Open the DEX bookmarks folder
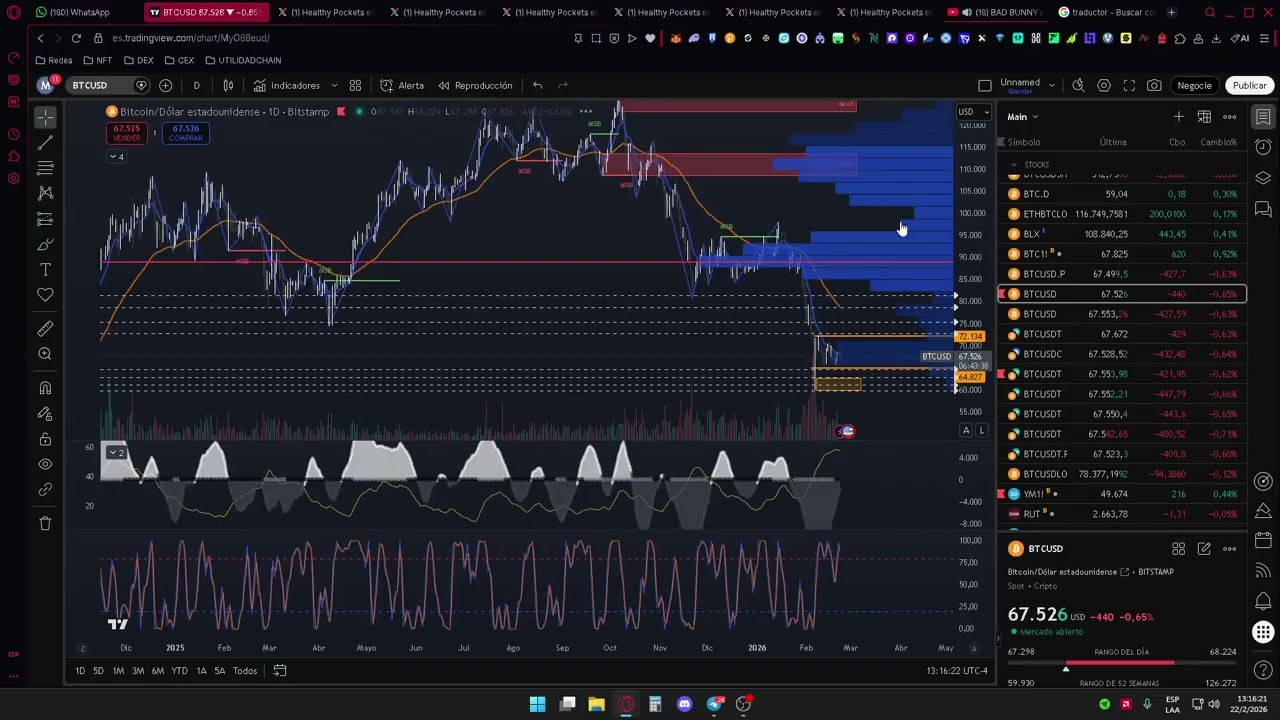 pos(138,61)
